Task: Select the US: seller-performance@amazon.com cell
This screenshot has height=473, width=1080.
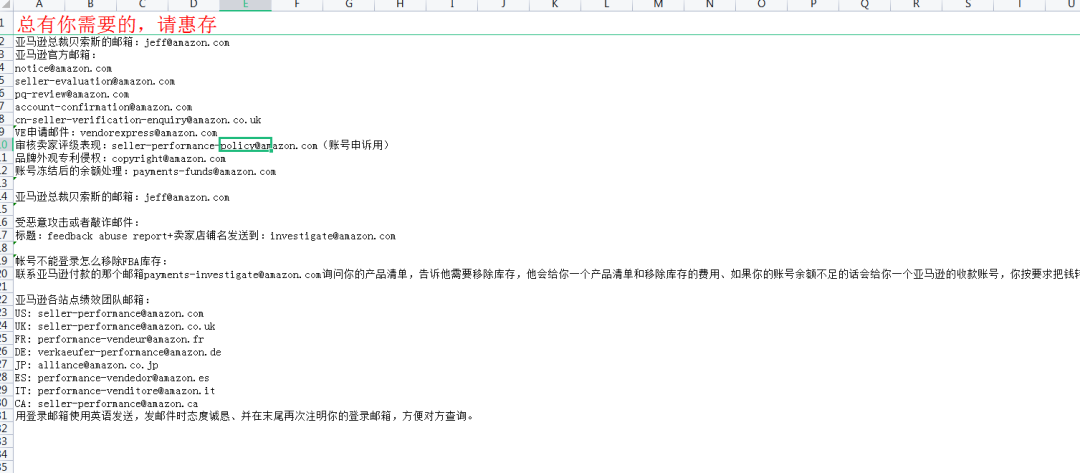Action: click(x=110, y=313)
